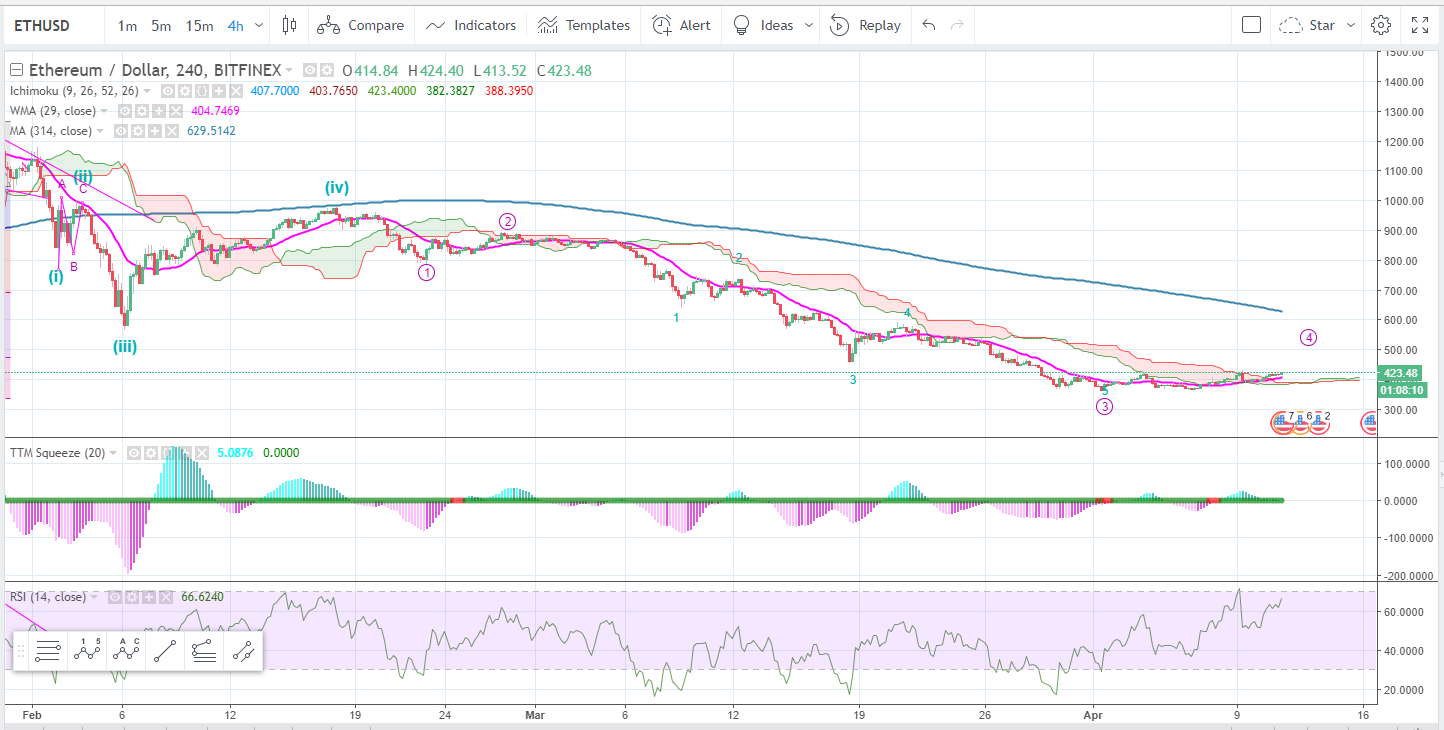Open the RSI (14, close) dropdown arrow
This screenshot has height=730, width=1444.
[93, 597]
